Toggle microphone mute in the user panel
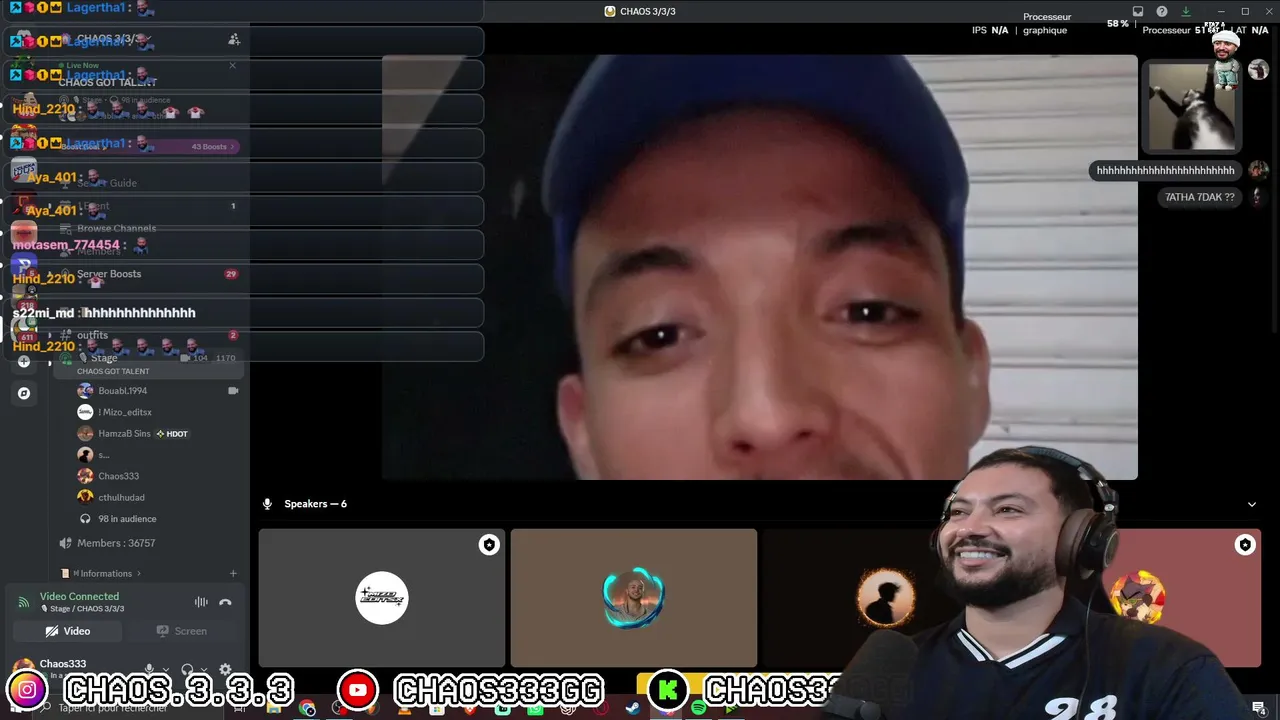 (x=149, y=670)
